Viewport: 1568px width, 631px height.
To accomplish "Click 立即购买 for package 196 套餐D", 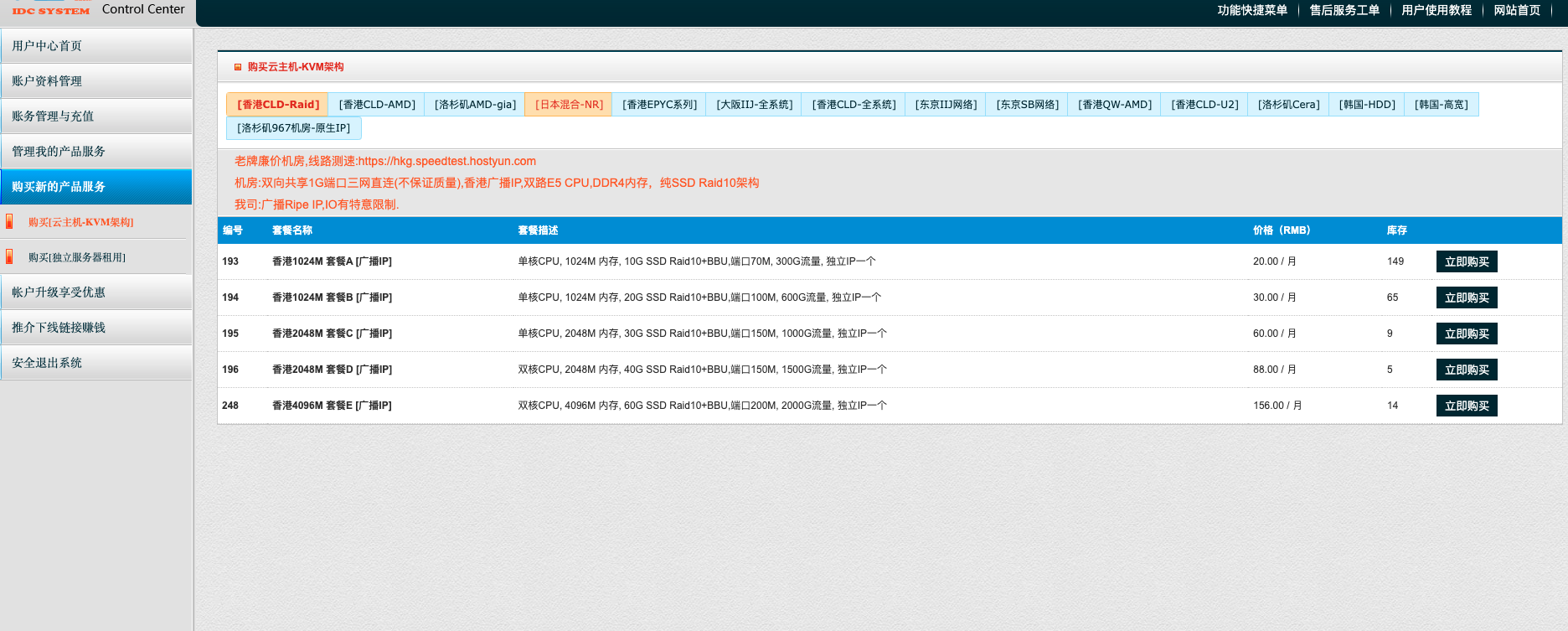I will tap(1467, 370).
